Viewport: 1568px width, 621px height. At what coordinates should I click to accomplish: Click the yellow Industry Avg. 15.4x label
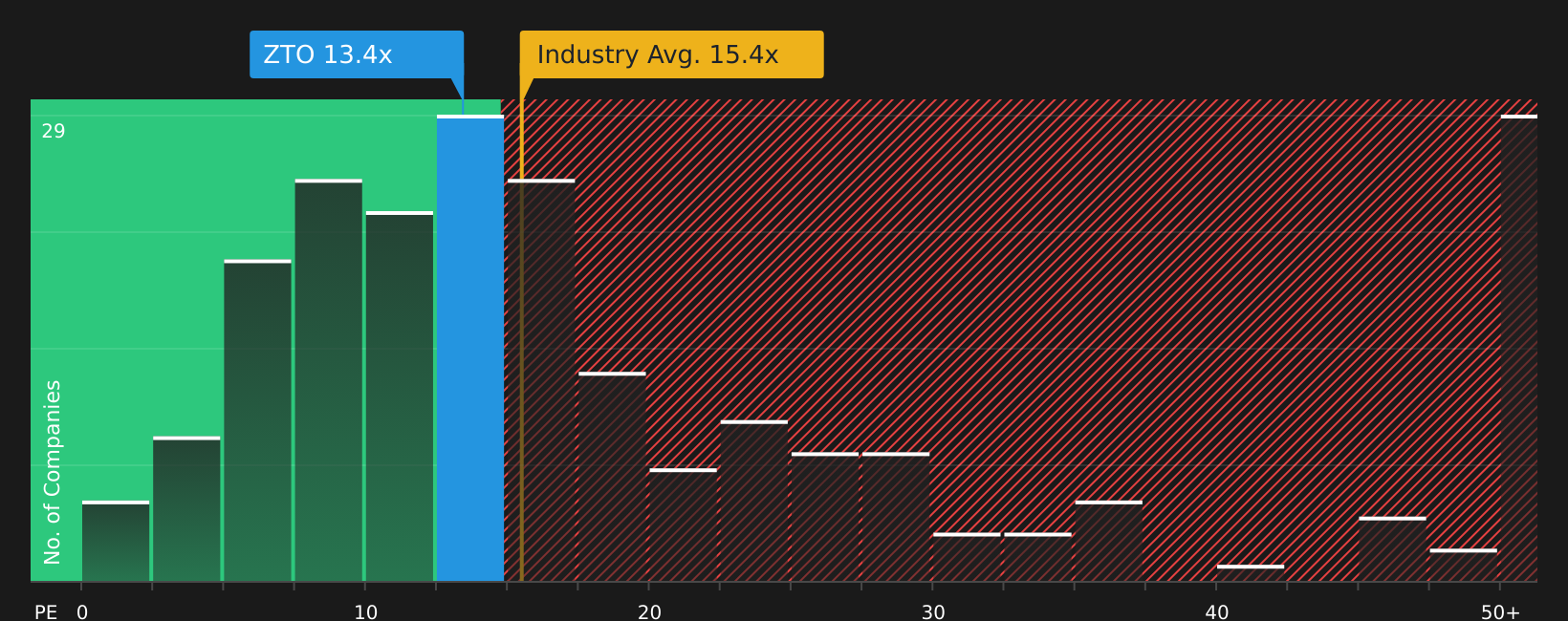pos(671,54)
